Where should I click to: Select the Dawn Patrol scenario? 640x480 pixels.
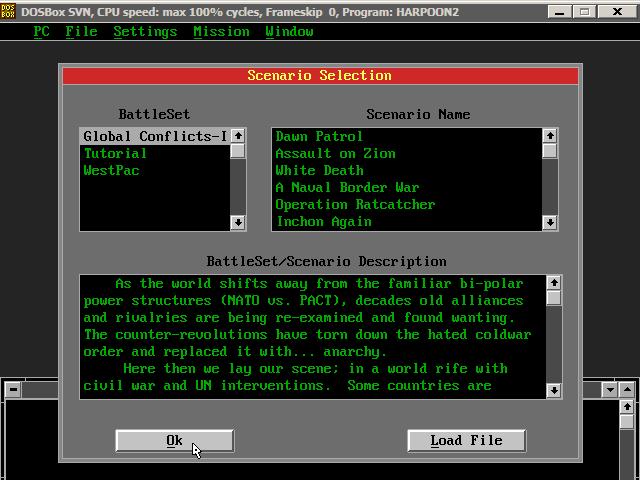pyautogui.click(x=407, y=136)
